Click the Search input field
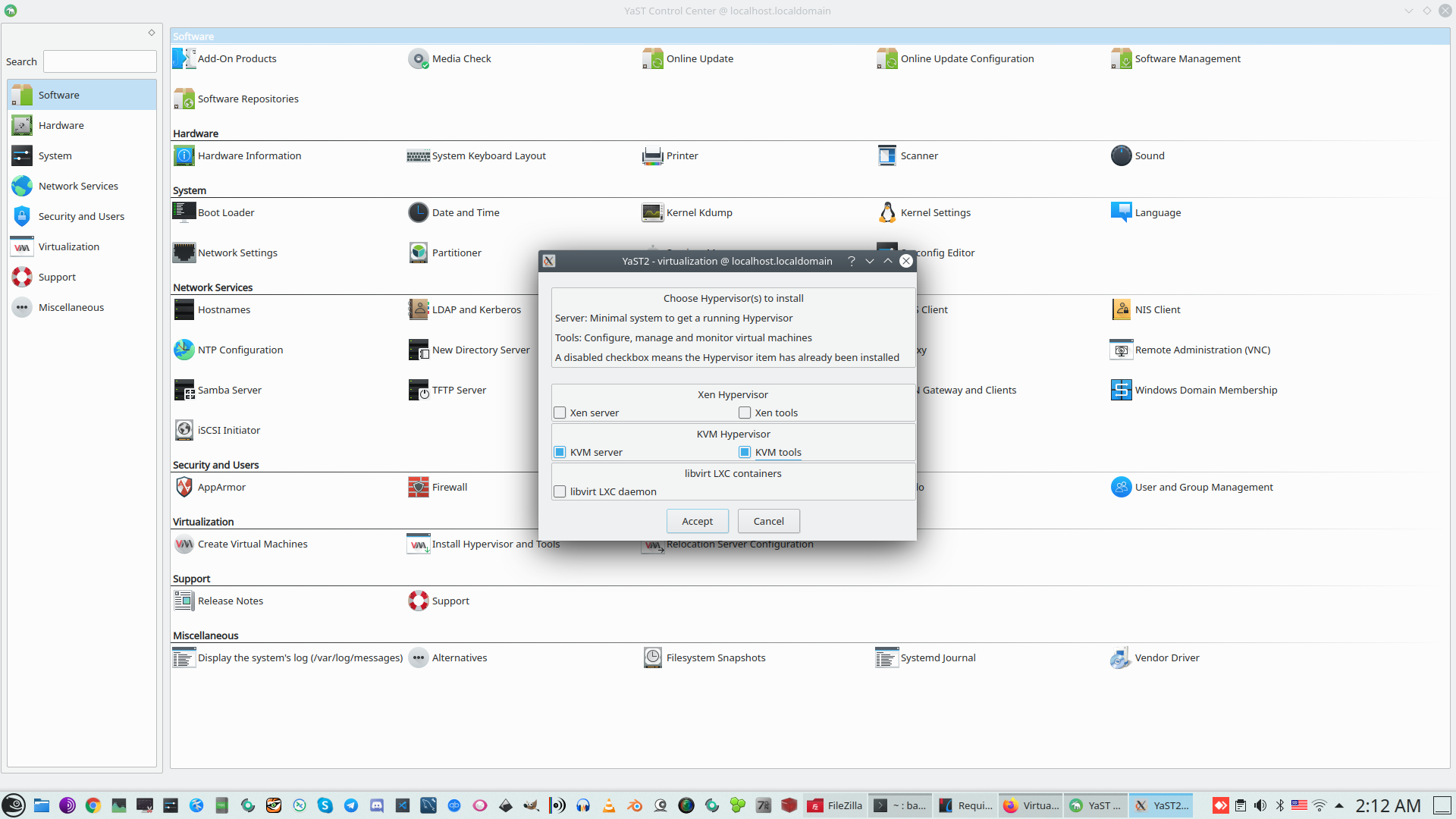This screenshot has width=1456, height=819. (100, 61)
